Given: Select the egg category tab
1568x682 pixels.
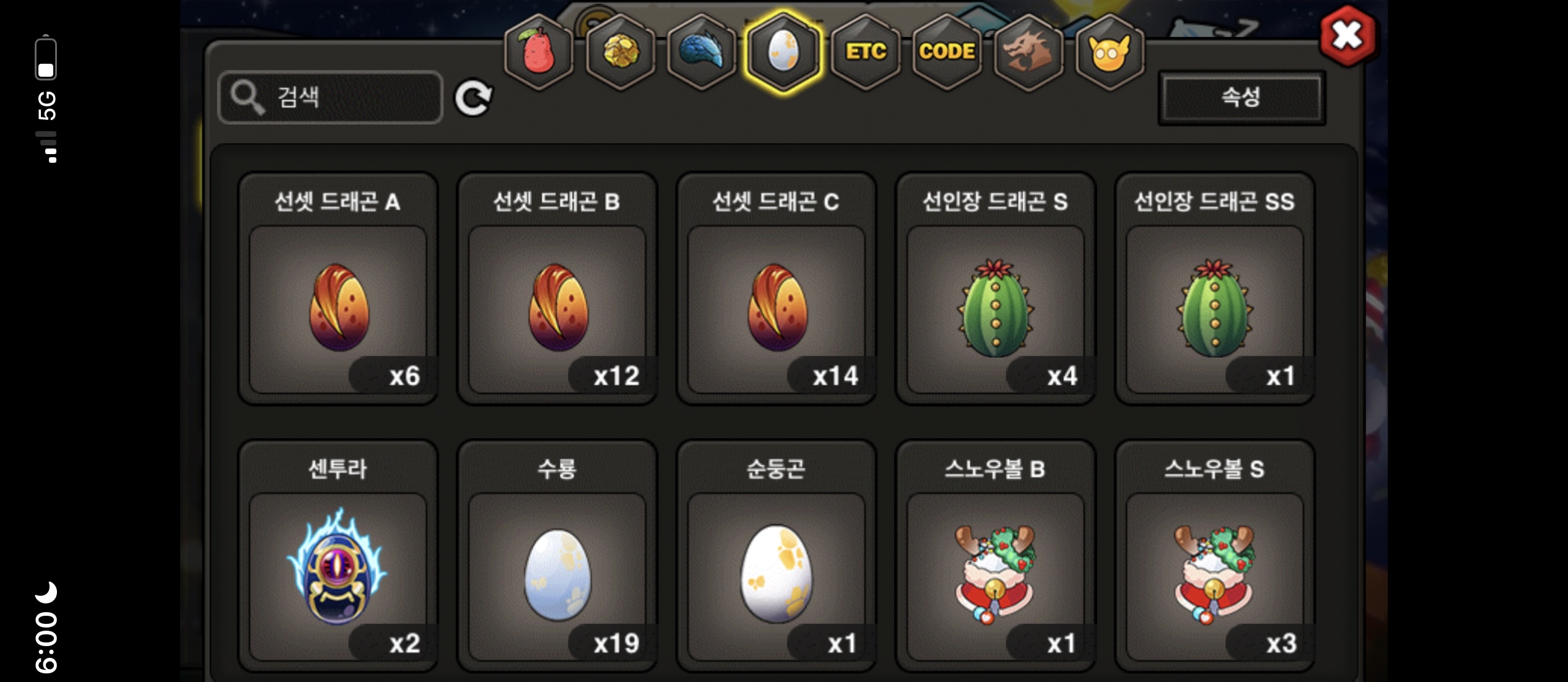Looking at the screenshot, I should [783, 52].
